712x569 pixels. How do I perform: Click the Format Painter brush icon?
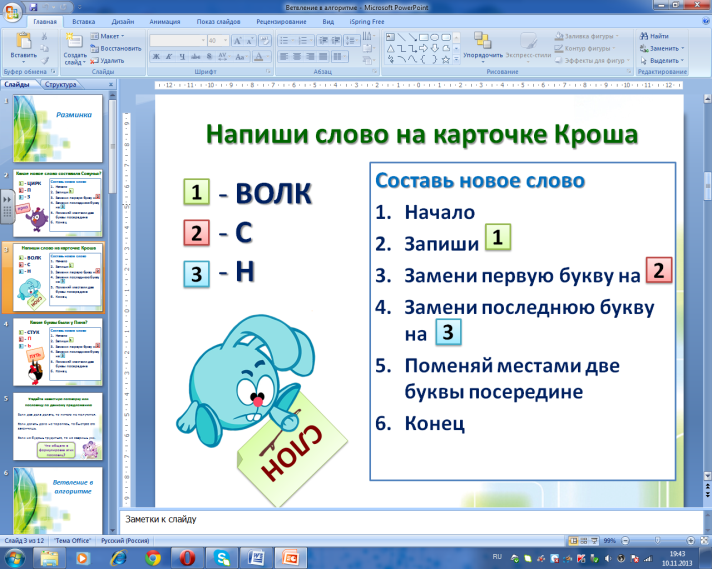pyautogui.click(x=44, y=60)
